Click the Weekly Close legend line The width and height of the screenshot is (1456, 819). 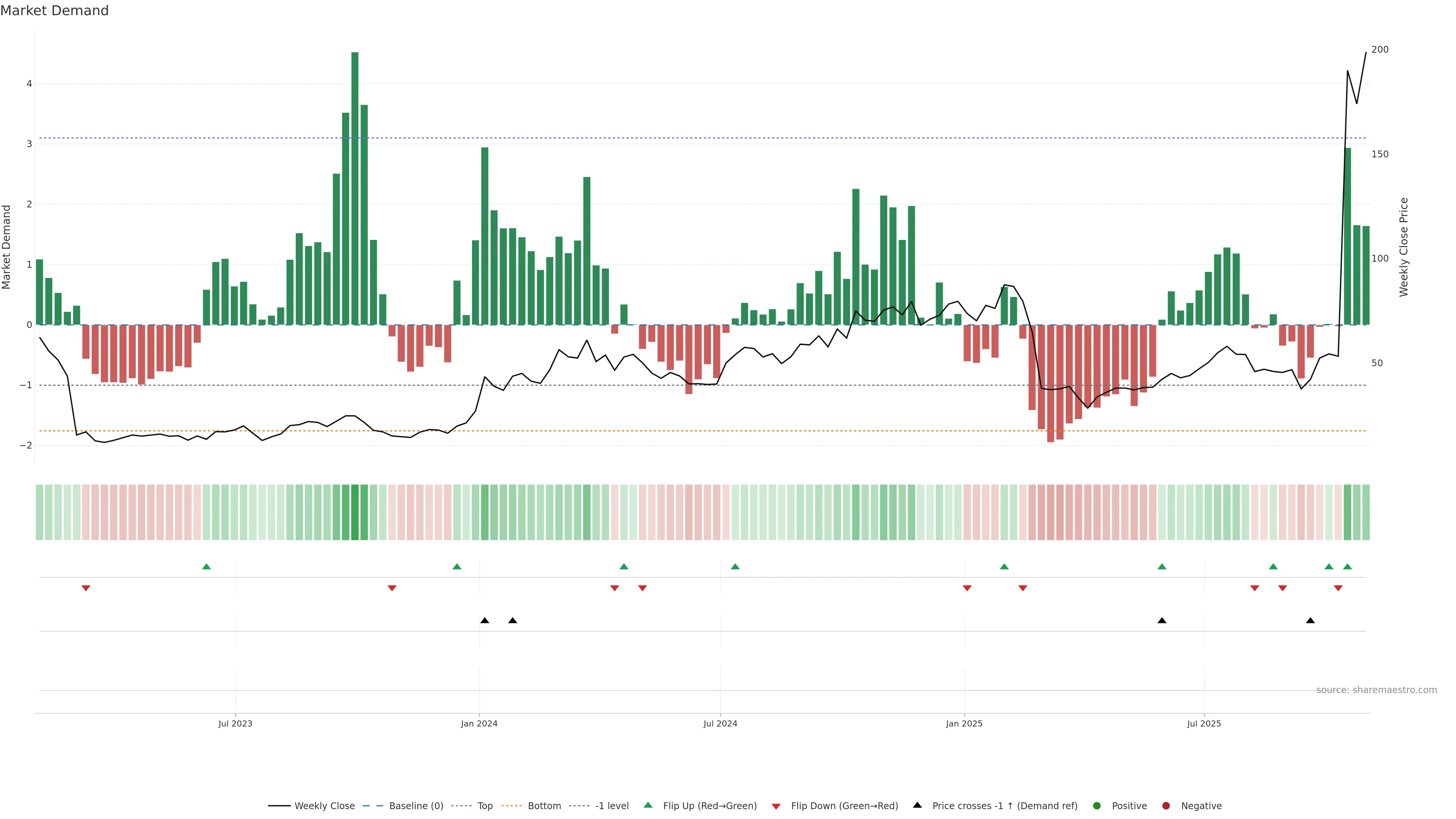279,806
